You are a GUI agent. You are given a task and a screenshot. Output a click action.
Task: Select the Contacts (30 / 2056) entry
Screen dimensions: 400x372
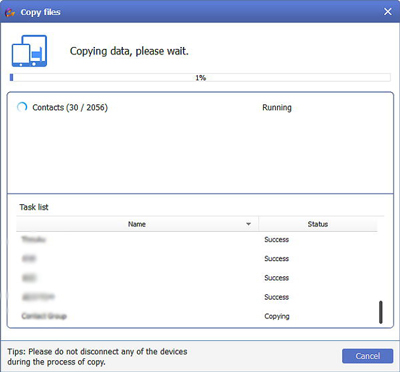[x=70, y=108]
